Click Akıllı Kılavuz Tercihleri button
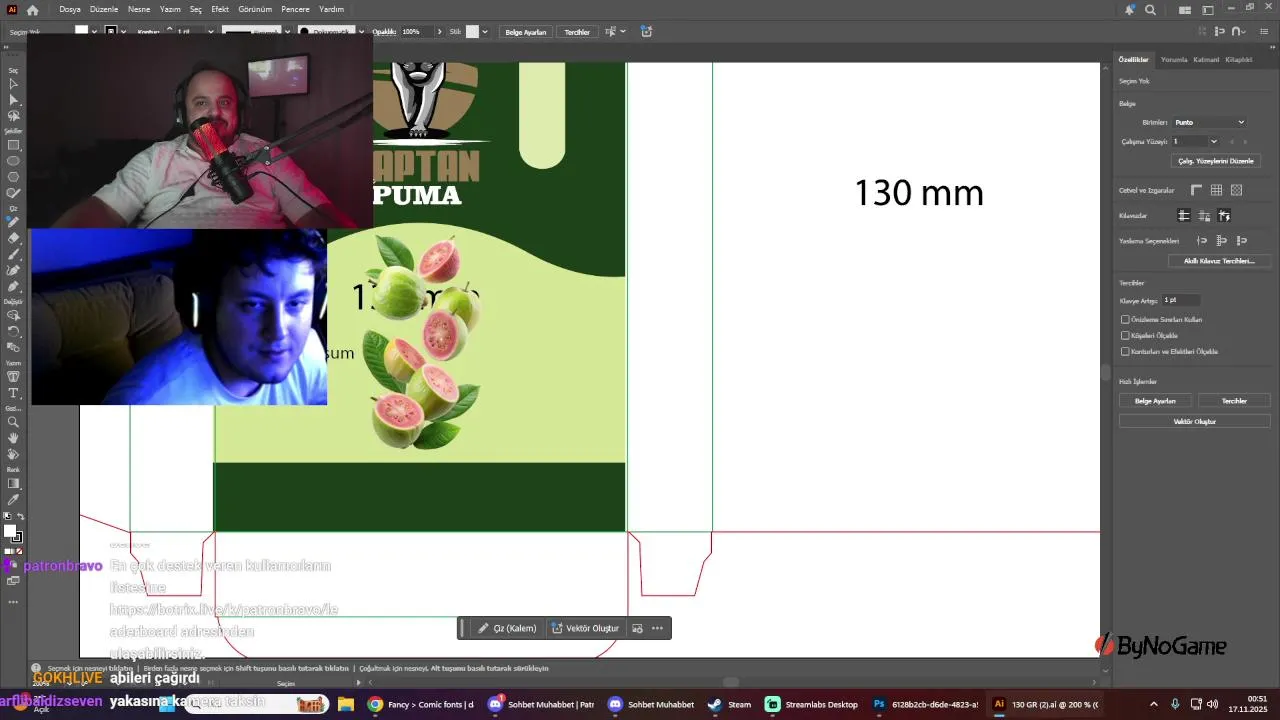 1219,261
